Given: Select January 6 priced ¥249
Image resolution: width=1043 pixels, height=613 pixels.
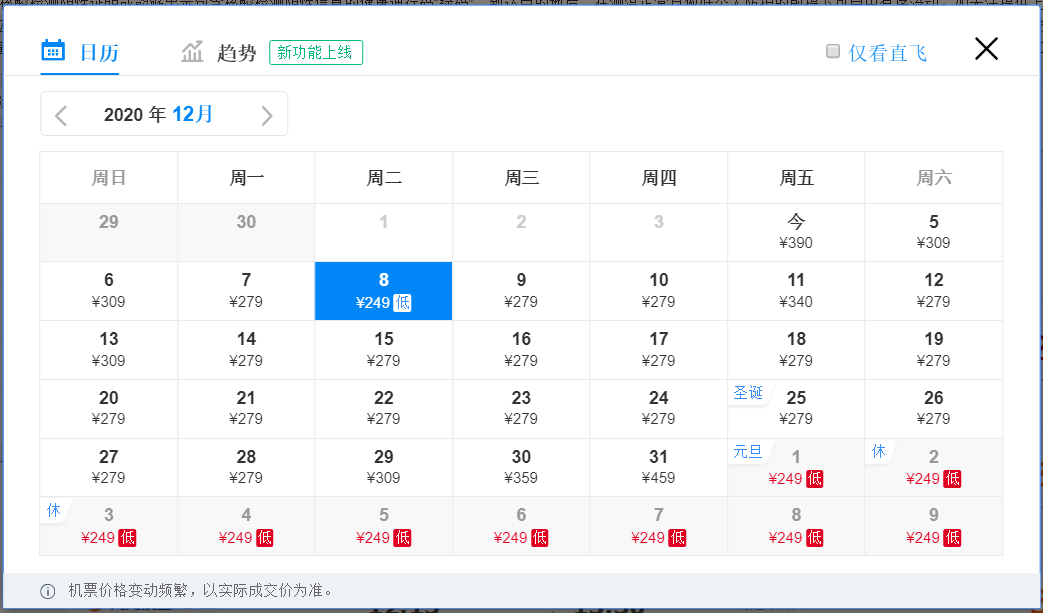Looking at the screenshot, I should 522,526.
